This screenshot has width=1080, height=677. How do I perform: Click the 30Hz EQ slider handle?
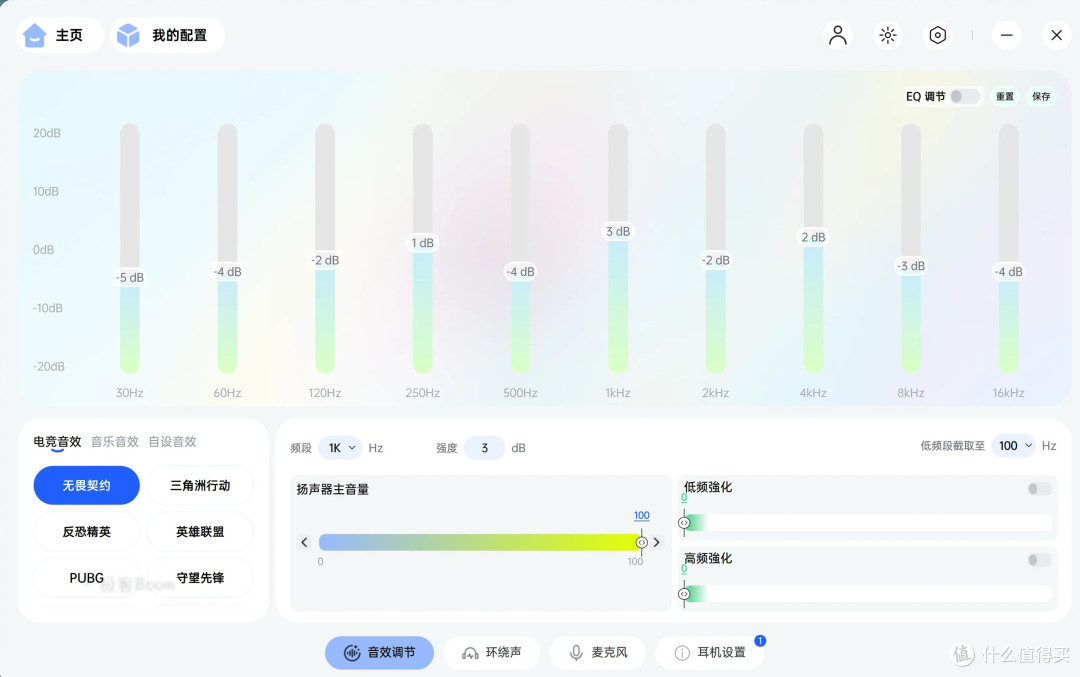[x=129, y=278]
